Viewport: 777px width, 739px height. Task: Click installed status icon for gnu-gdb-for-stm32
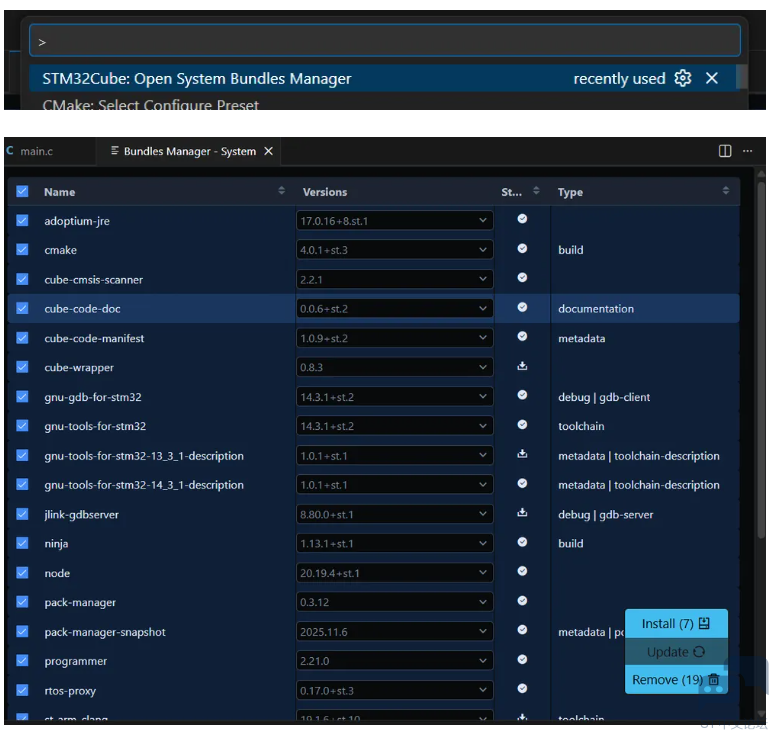(x=522, y=395)
